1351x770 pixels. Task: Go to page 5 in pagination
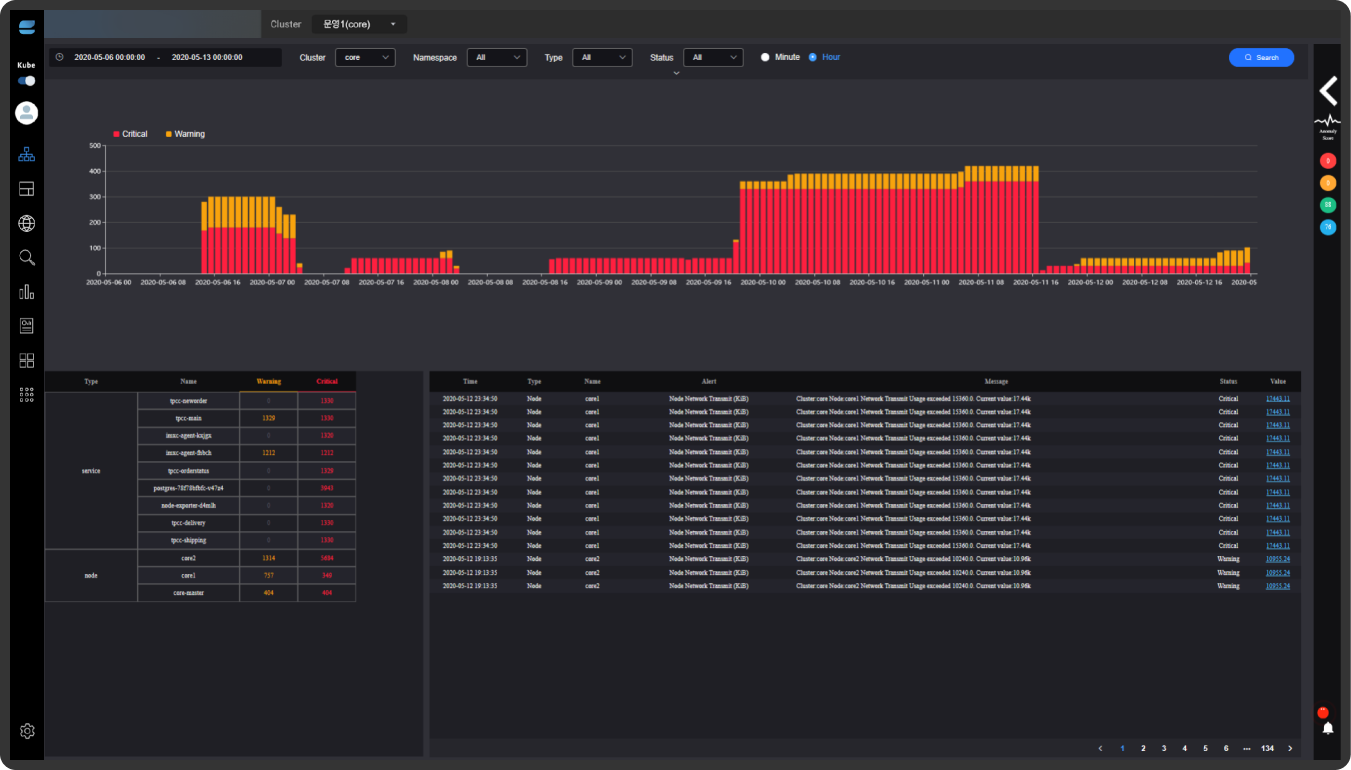pyautogui.click(x=1205, y=748)
